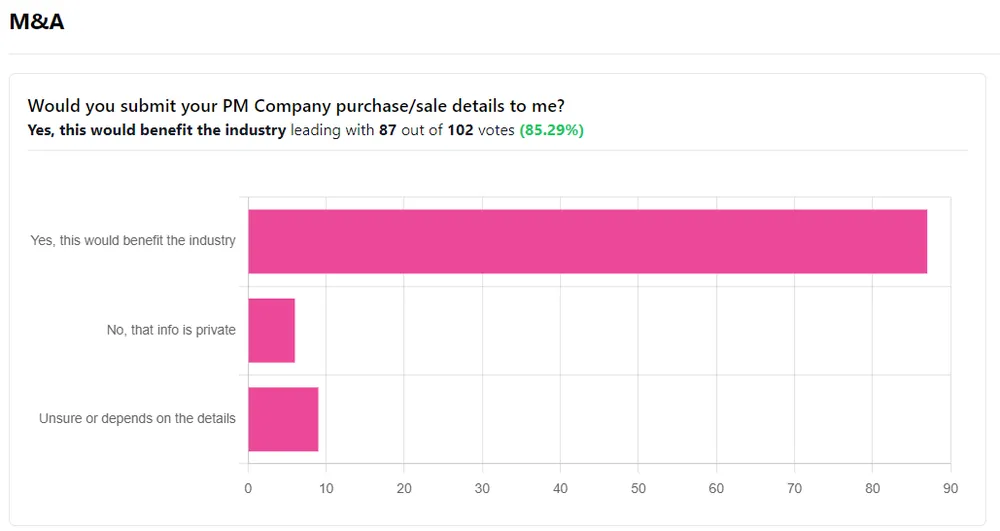Screen dimensions: 1000x531
Task: Click the M&A section heading
Action: (x=36, y=22)
